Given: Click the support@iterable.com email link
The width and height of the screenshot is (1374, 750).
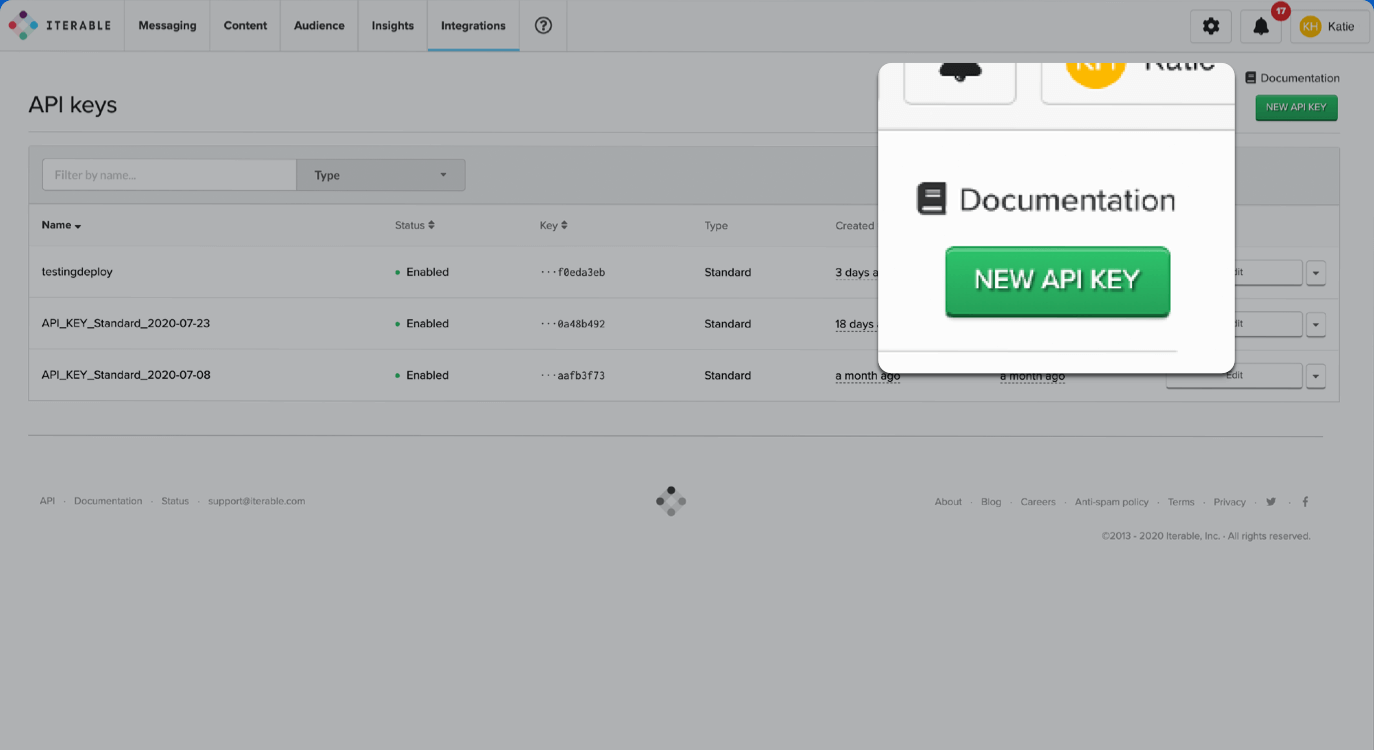Looking at the screenshot, I should point(256,501).
